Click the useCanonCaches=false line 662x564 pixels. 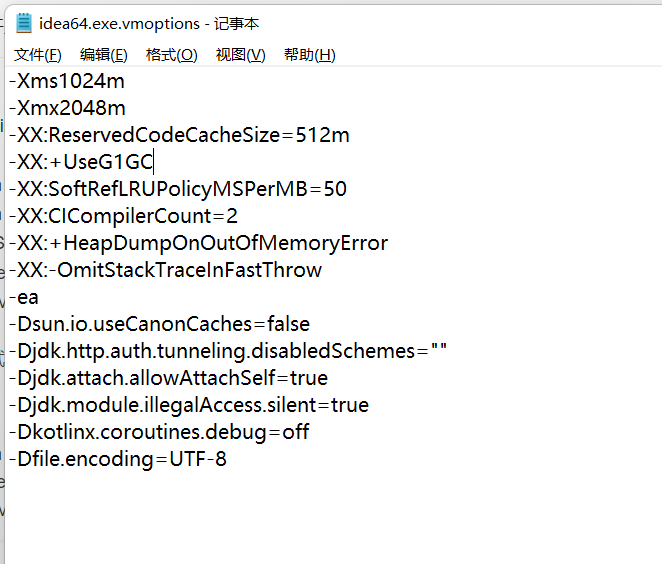[x=160, y=324]
